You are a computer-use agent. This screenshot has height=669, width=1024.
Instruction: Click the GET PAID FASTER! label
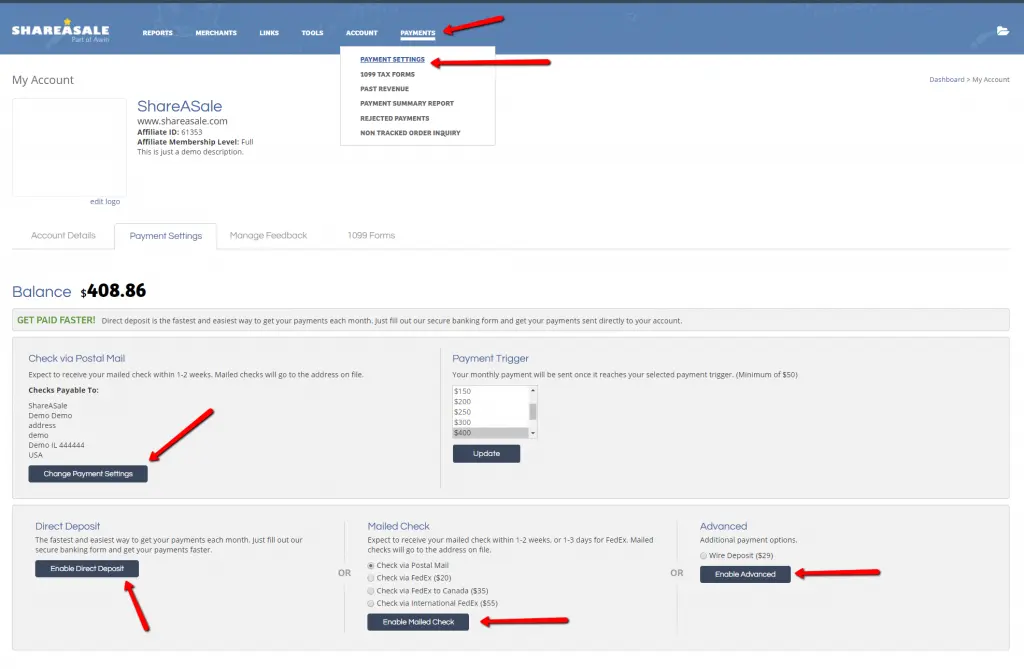[56, 320]
